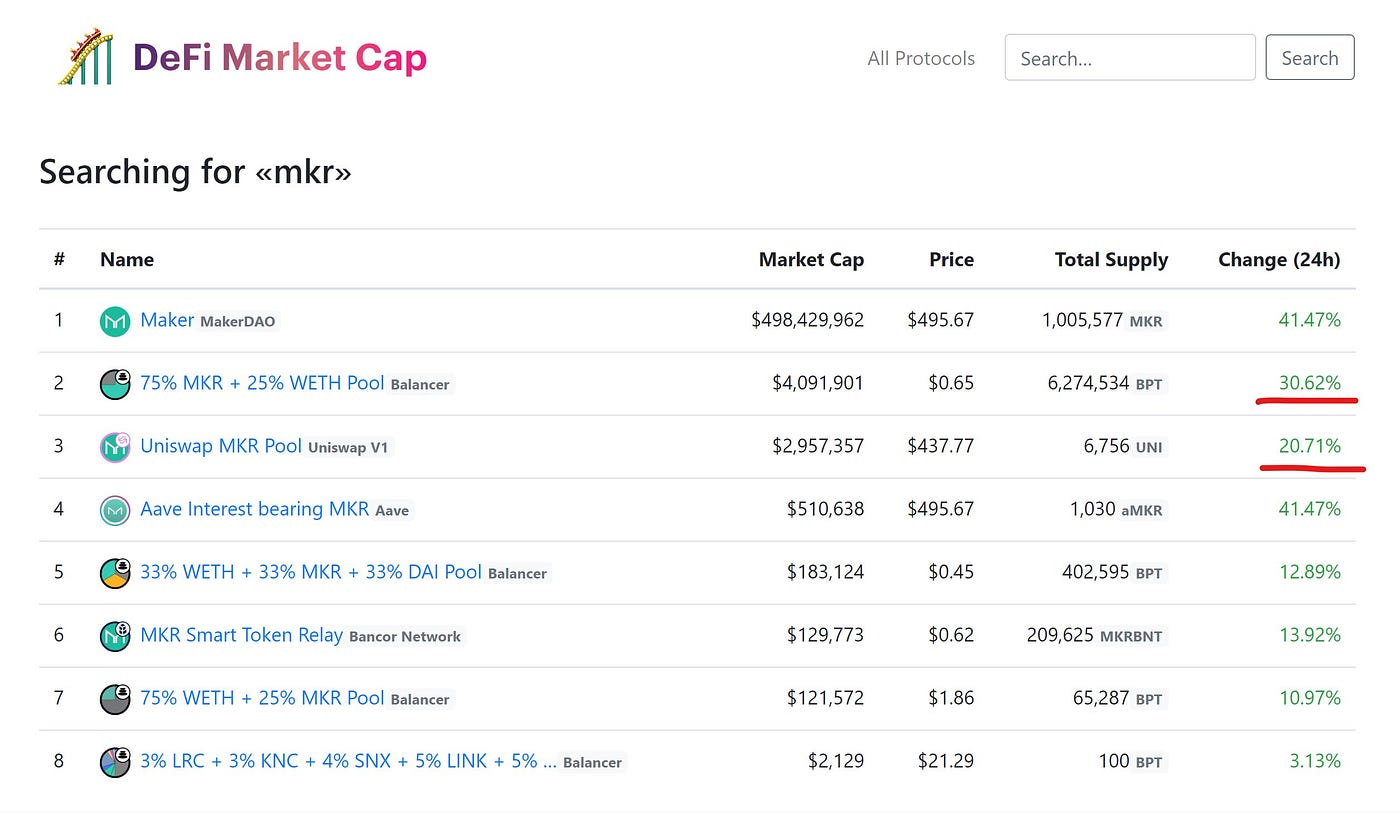Open MKR Smart Token Relay link
Image resolution: width=1400 pixels, height=813 pixels.
click(241, 635)
